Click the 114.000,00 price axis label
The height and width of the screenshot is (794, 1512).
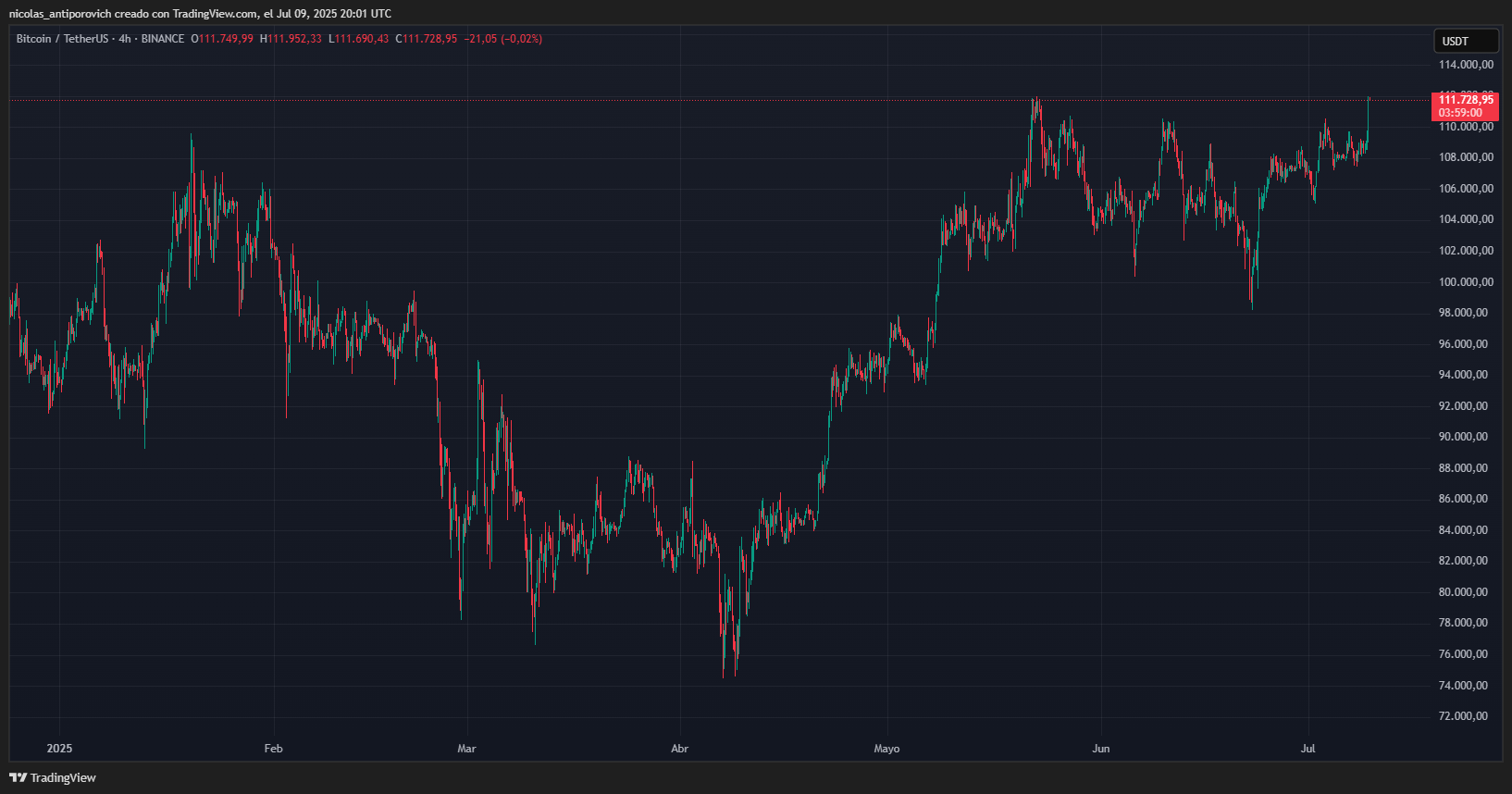point(1466,65)
